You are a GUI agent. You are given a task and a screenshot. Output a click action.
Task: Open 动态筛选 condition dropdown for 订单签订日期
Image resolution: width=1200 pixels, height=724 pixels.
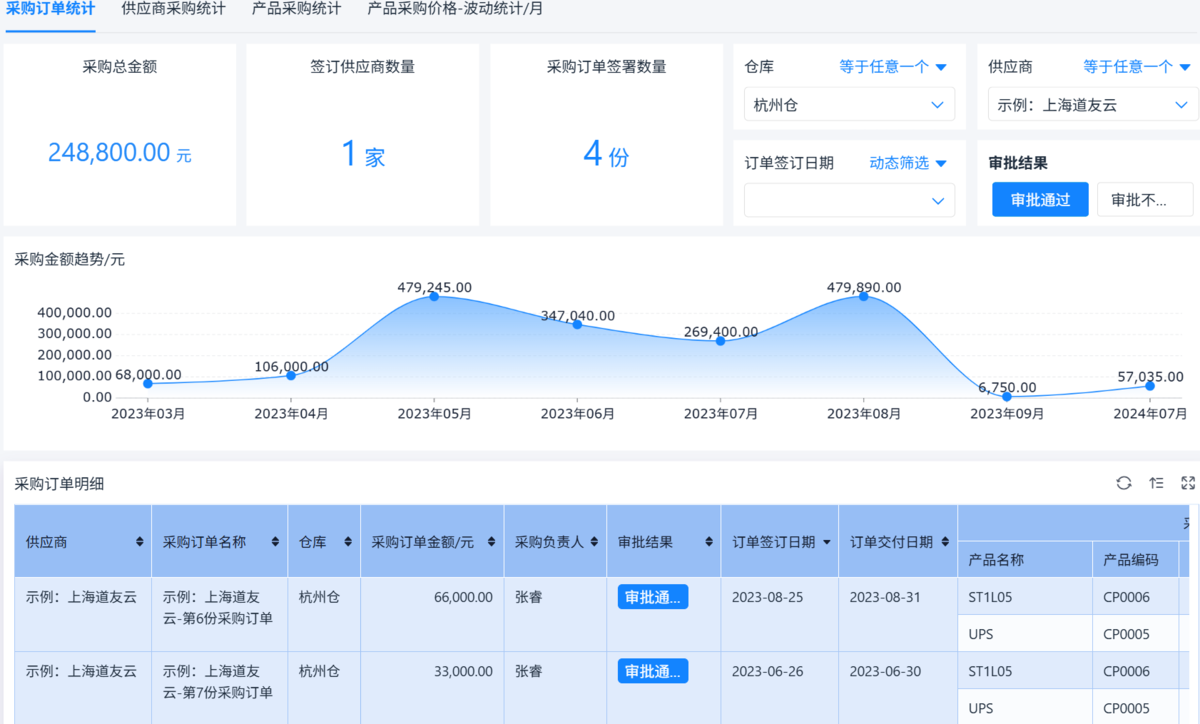(x=907, y=163)
